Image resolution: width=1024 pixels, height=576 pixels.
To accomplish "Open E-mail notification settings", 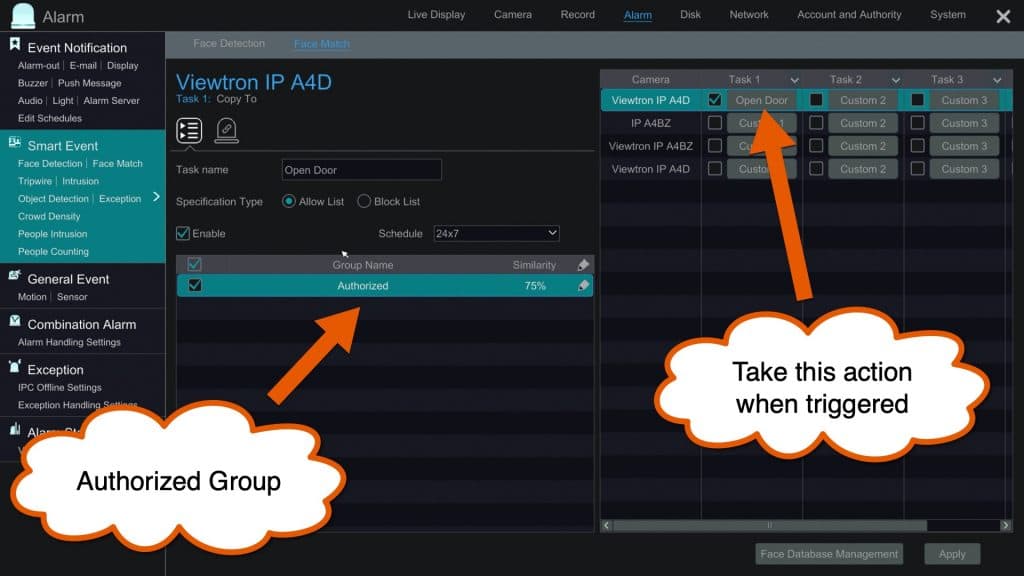I will coord(83,65).
